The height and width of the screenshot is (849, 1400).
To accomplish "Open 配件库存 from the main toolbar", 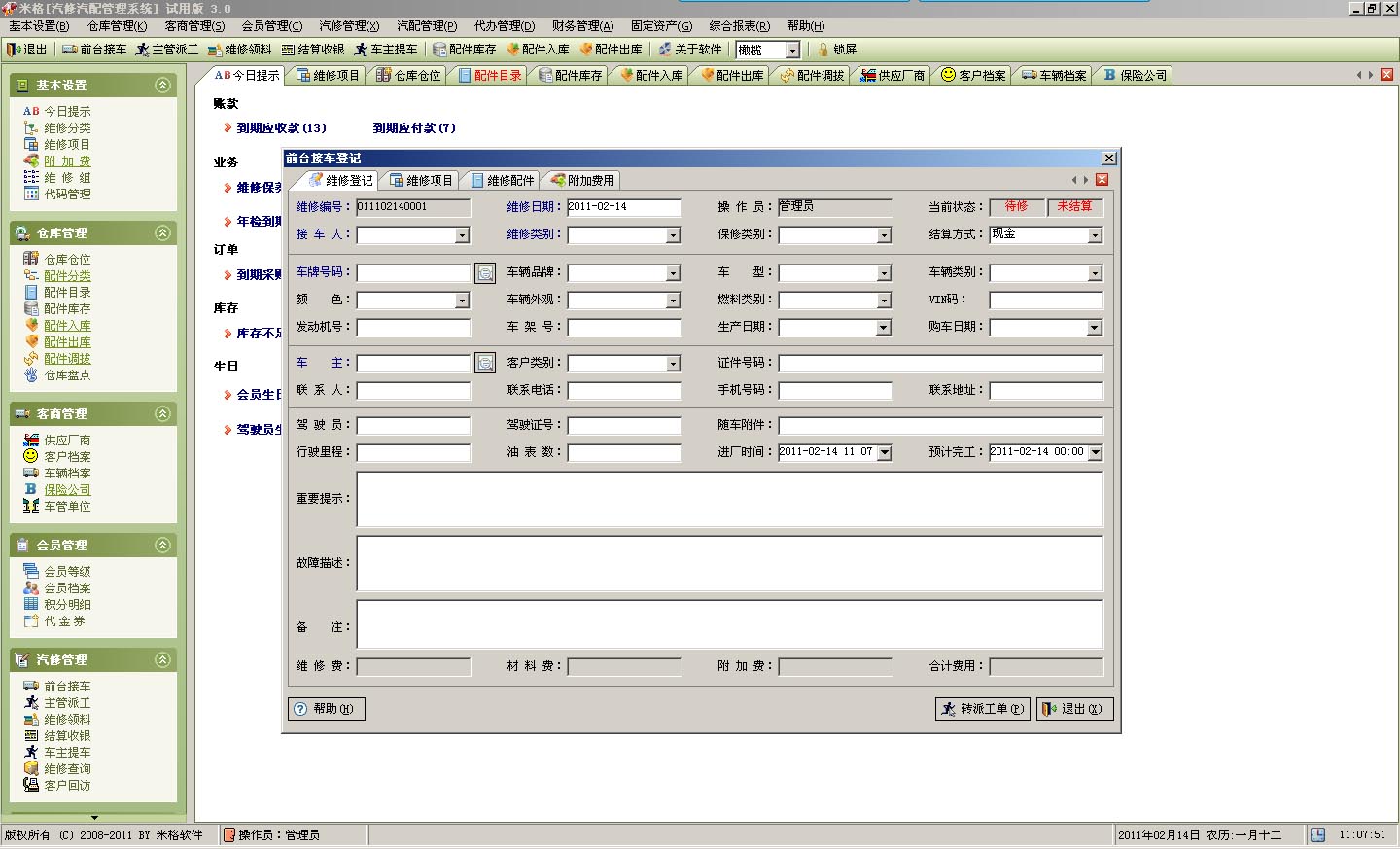I will pyautogui.click(x=465, y=50).
